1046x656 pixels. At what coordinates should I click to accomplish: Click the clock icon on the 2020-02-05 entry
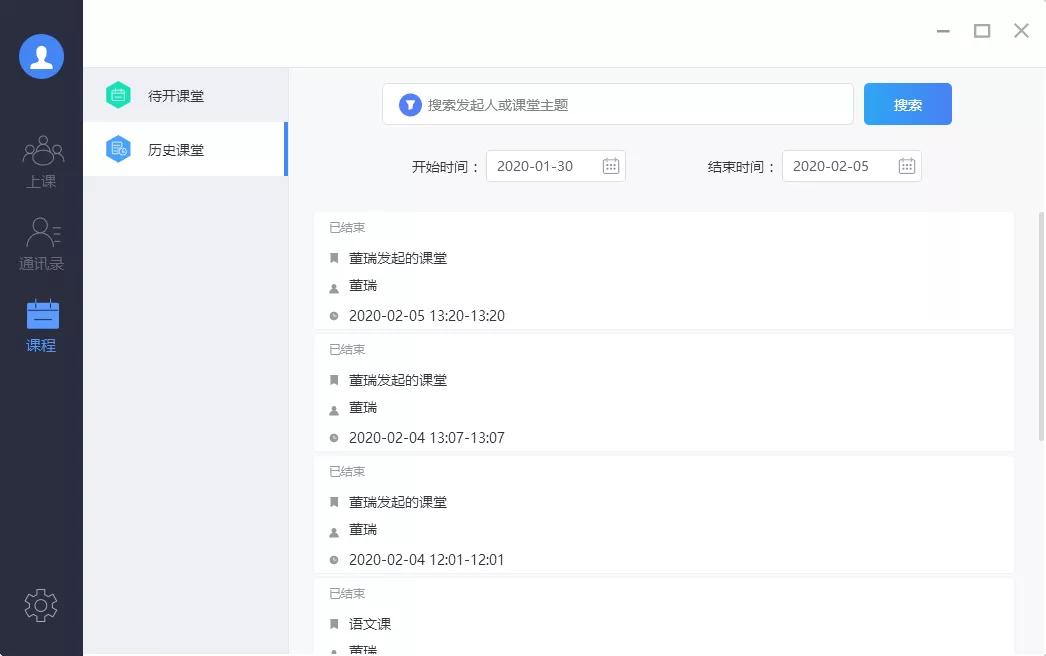click(x=335, y=315)
